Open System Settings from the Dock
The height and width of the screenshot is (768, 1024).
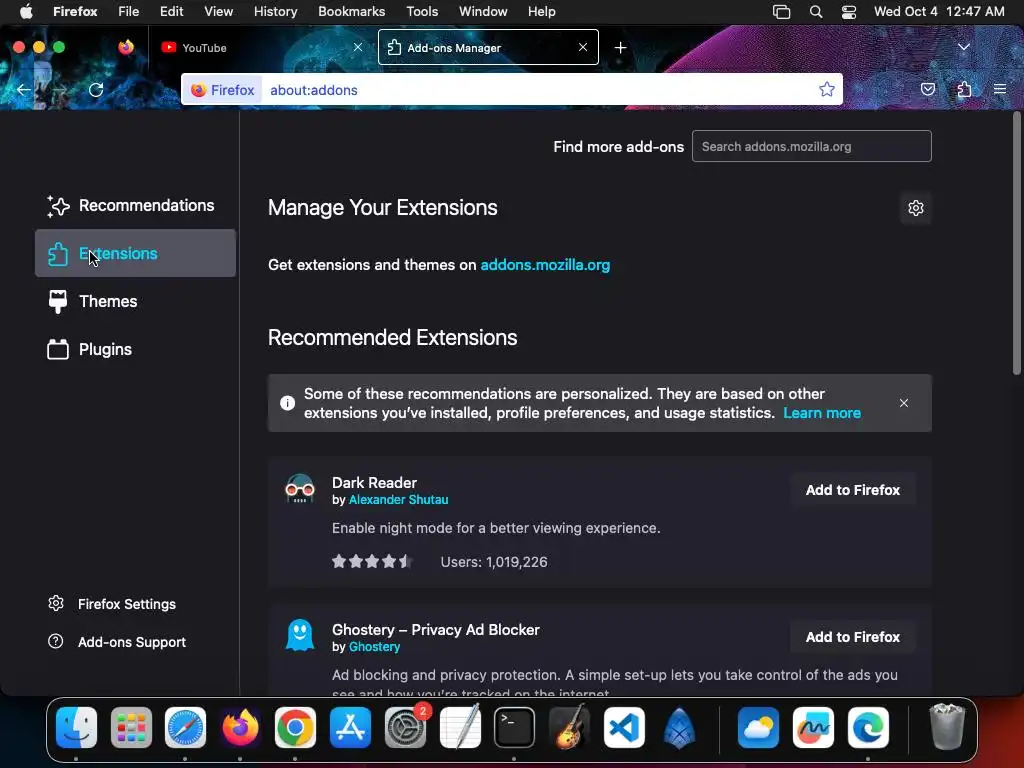click(405, 728)
